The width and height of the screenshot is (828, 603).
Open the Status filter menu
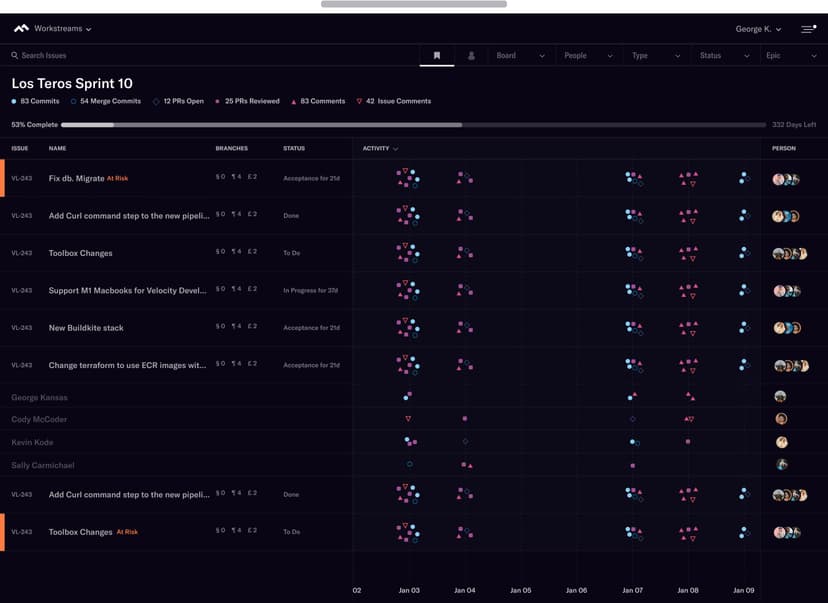(723, 56)
